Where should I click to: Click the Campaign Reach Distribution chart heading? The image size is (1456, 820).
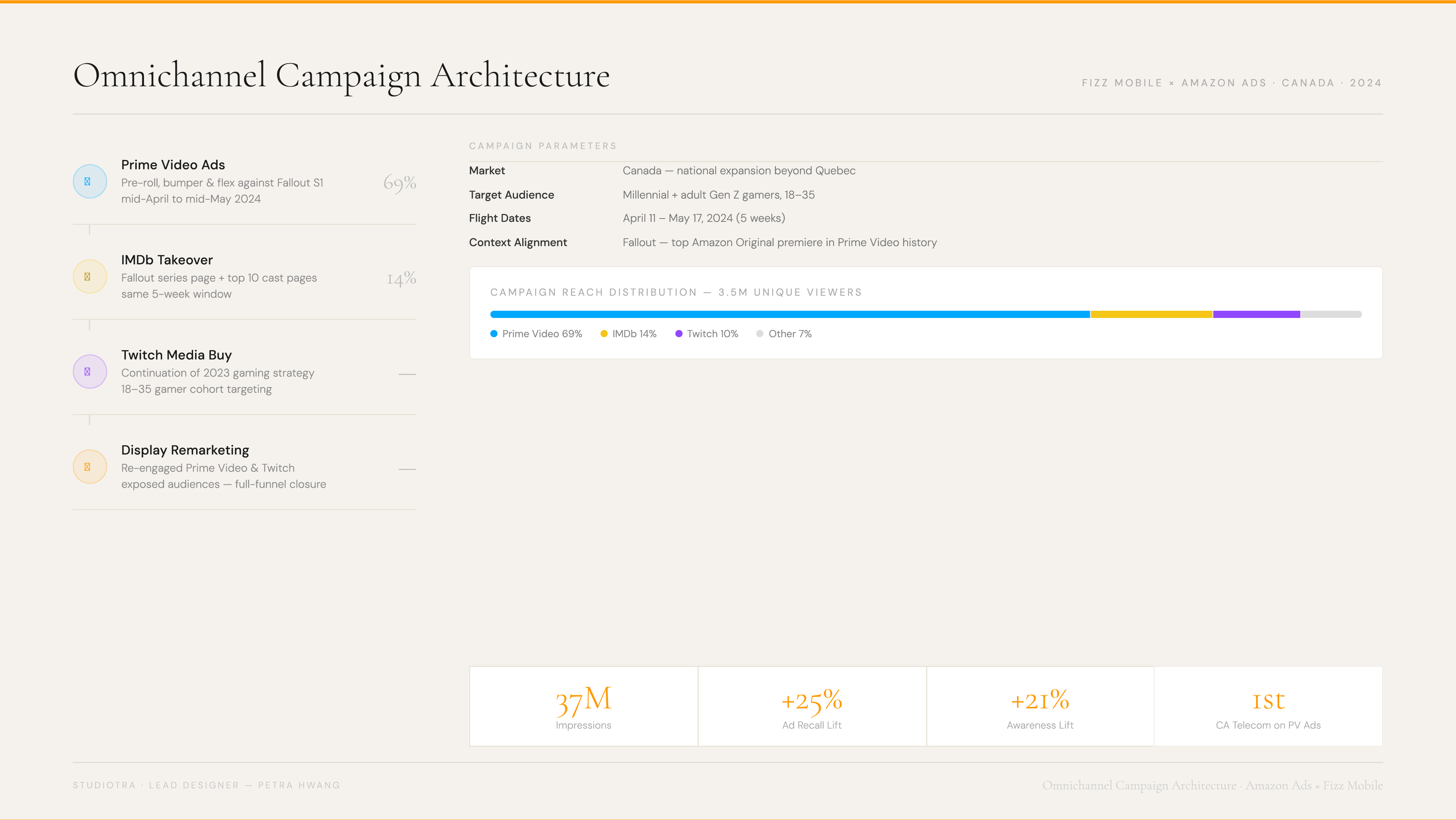676,292
